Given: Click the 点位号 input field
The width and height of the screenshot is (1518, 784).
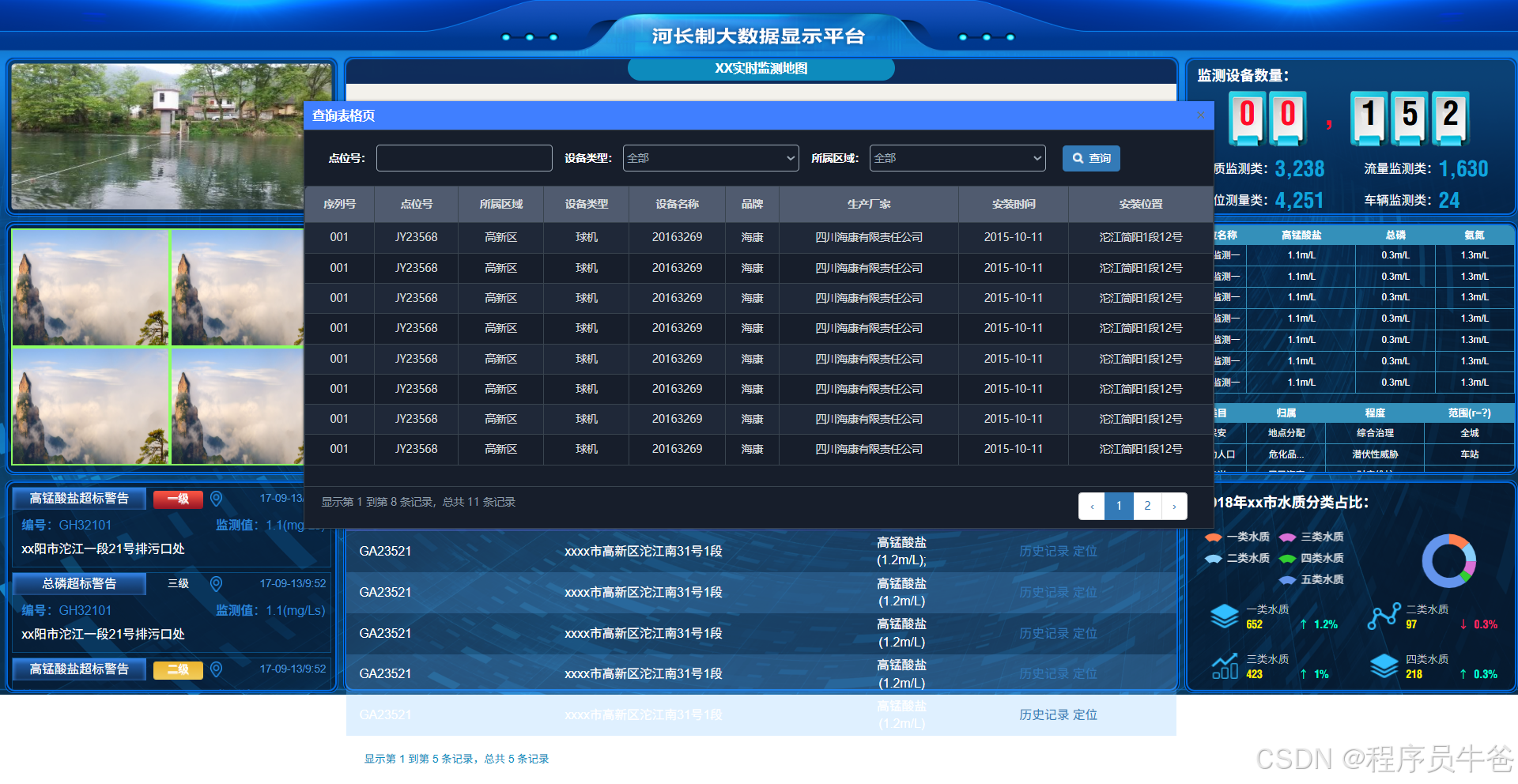Looking at the screenshot, I should coord(464,158).
